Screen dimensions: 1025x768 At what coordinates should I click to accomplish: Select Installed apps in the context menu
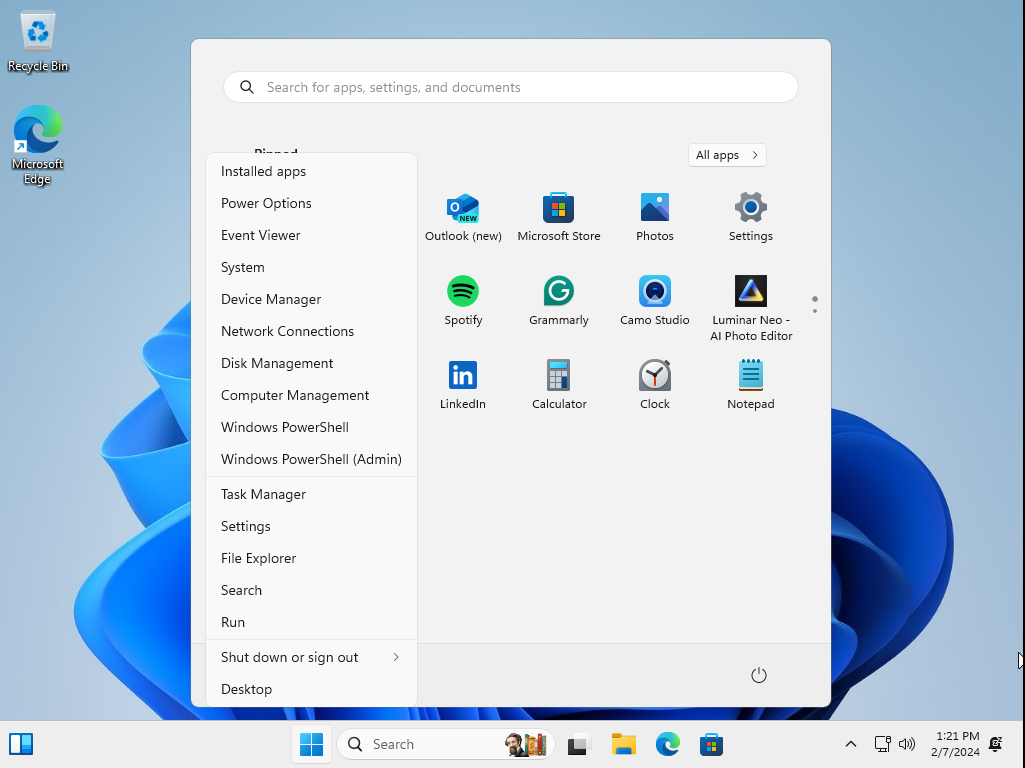pos(311,171)
